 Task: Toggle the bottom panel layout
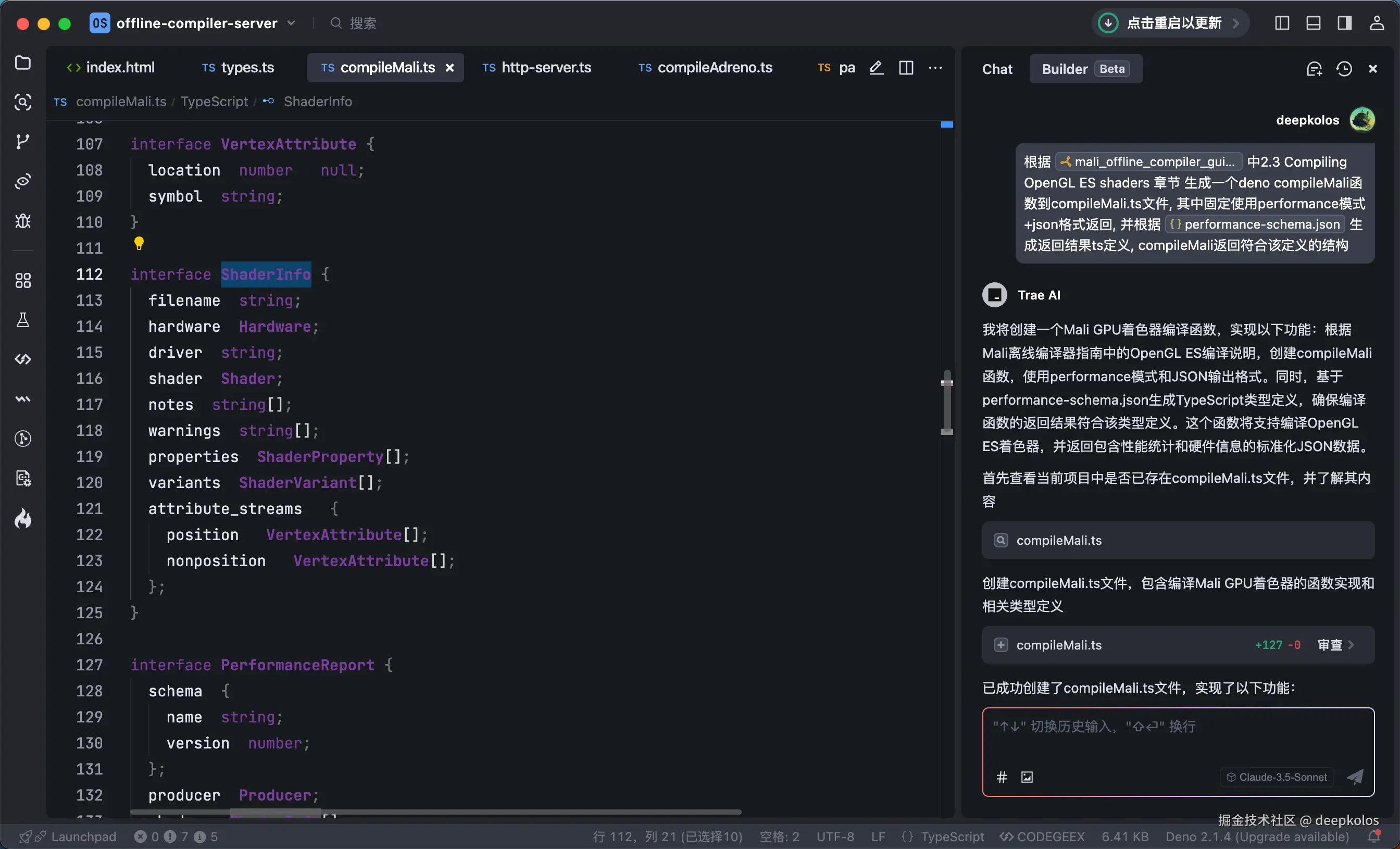pyautogui.click(x=1313, y=23)
